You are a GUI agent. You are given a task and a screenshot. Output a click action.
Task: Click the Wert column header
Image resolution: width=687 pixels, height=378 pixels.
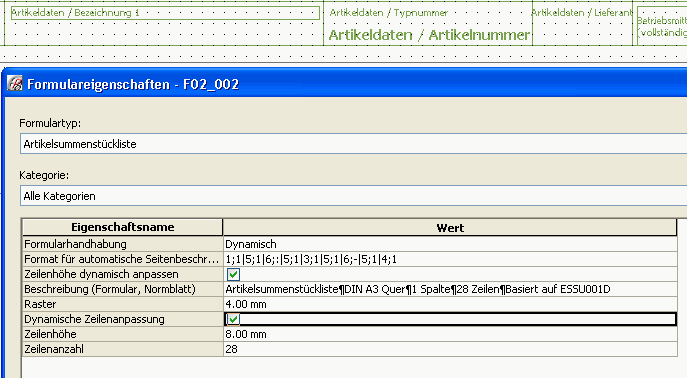(450, 228)
